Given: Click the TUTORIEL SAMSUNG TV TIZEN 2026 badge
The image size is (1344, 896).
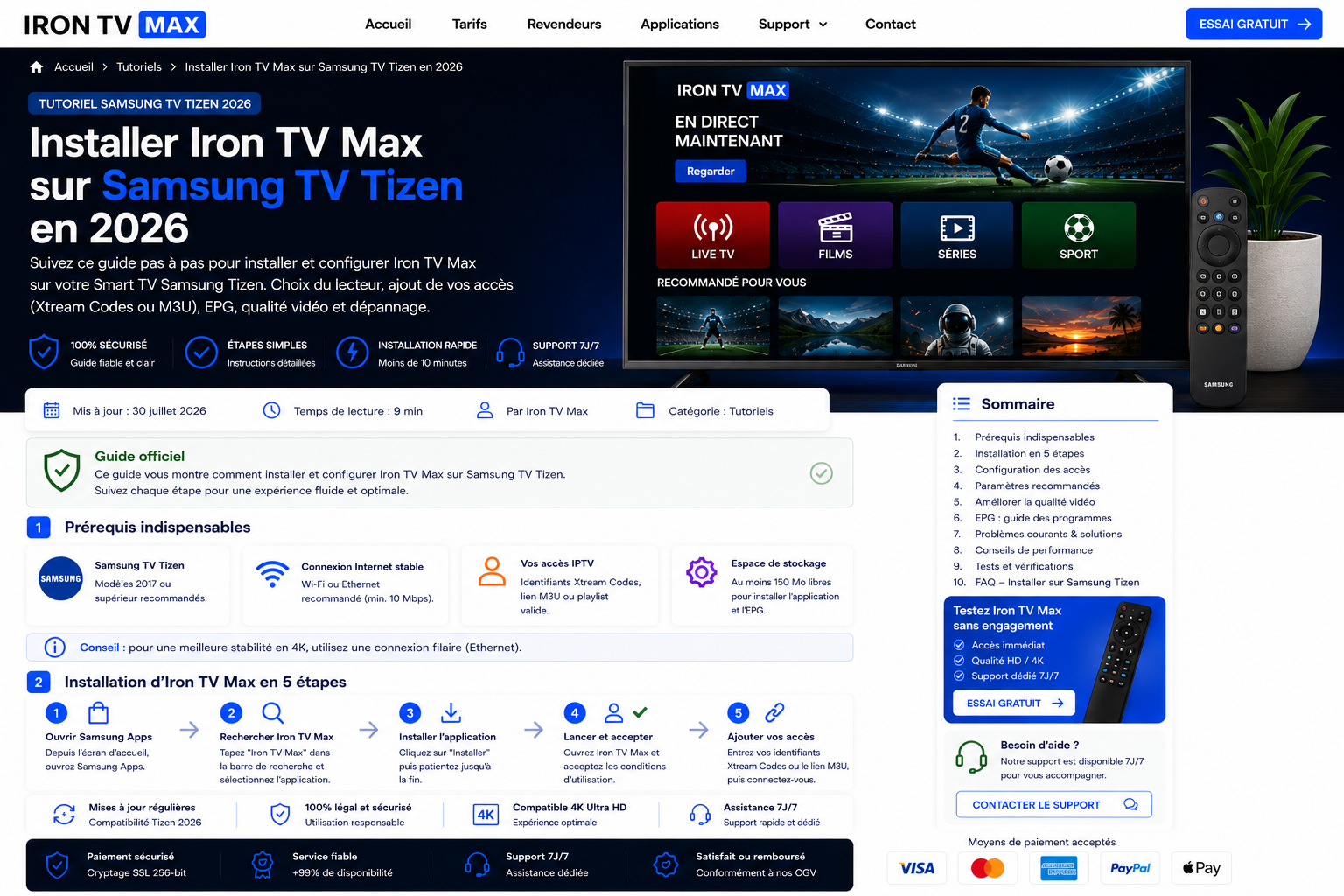Looking at the screenshot, I should click(x=144, y=103).
